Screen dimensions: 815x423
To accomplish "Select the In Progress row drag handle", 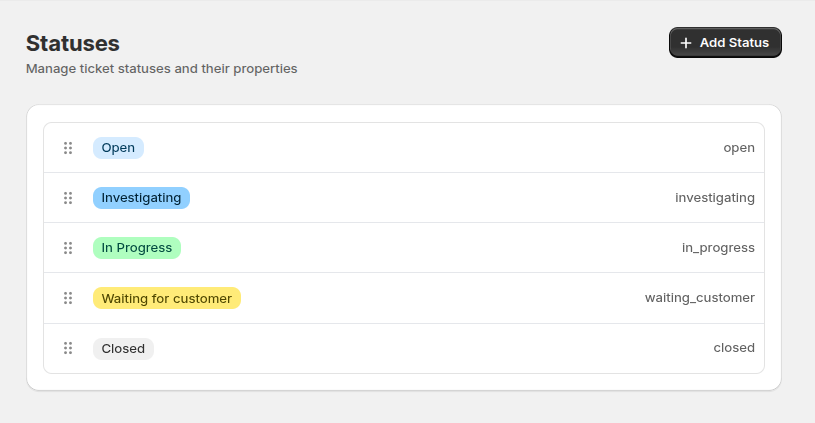I will point(68,248).
